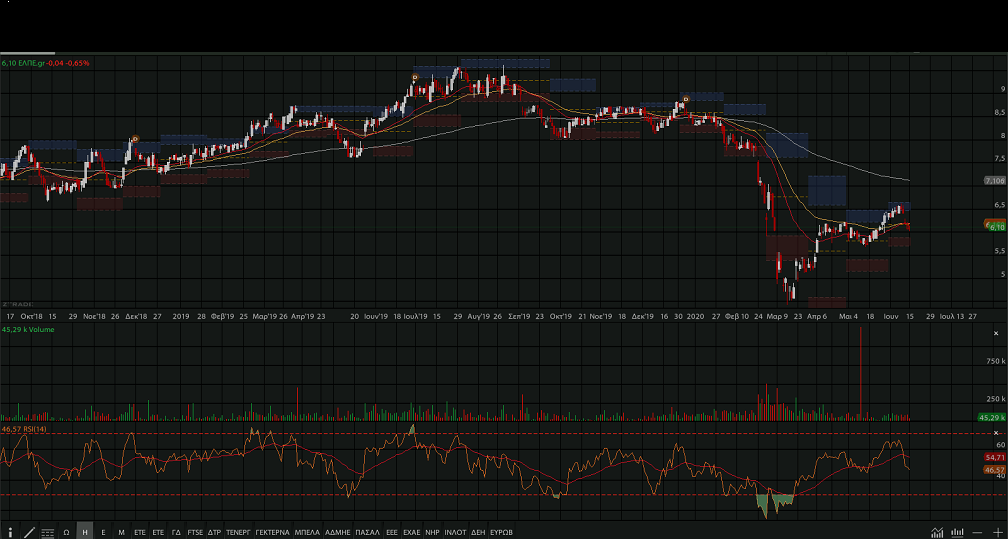Select the trend line drawing tool

click(29, 532)
